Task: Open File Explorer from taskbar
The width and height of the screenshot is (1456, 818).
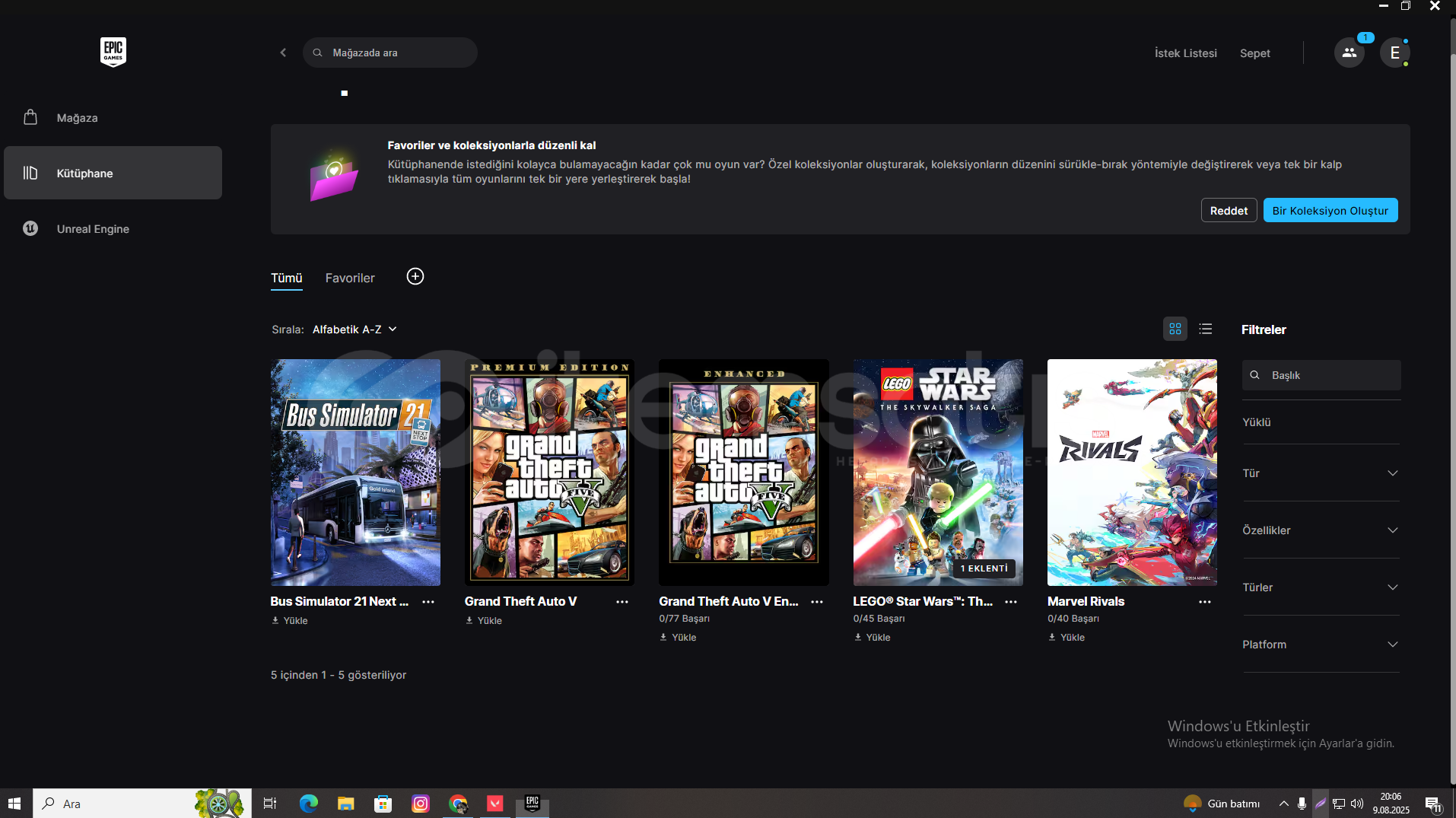Action: 346,804
